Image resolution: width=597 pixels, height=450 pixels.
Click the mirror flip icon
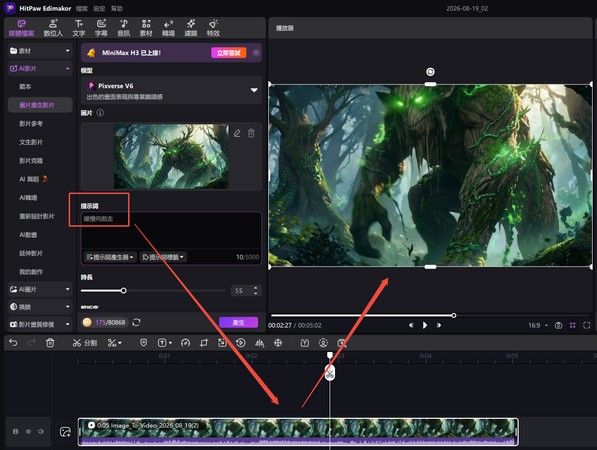point(260,343)
